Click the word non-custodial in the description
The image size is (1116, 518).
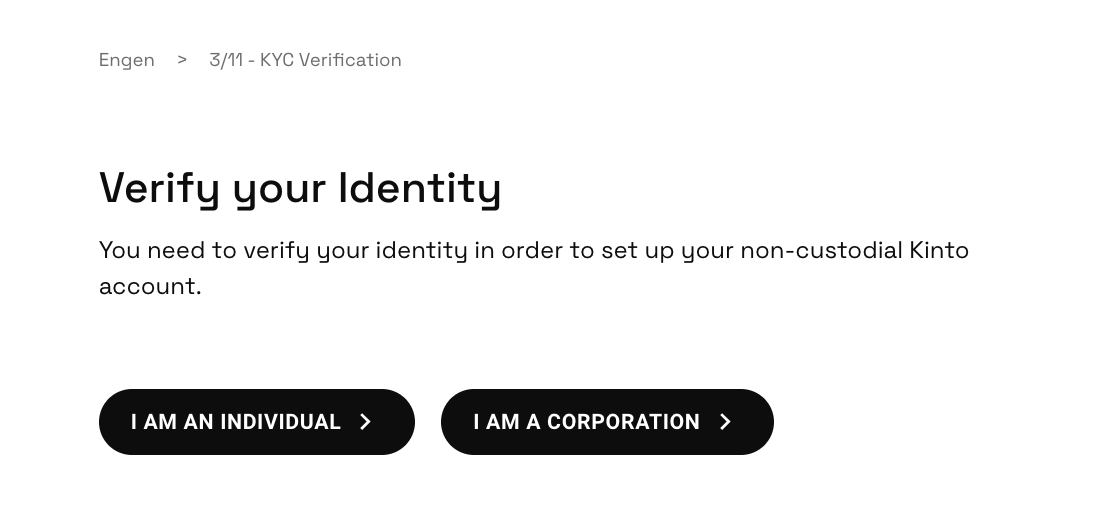click(821, 250)
